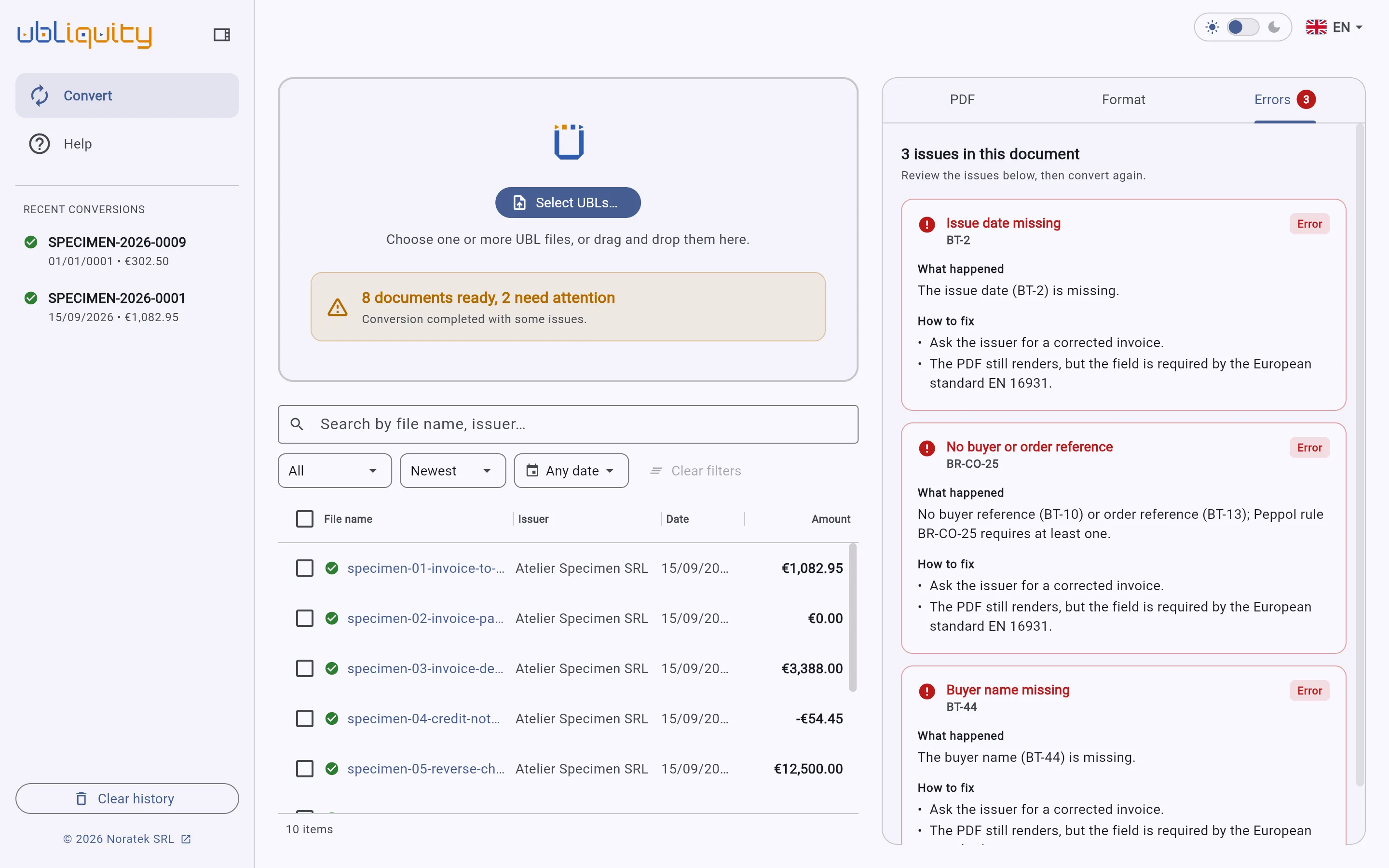Sort by the Amount column header
This screenshot has width=1389, height=868.
tap(831, 519)
